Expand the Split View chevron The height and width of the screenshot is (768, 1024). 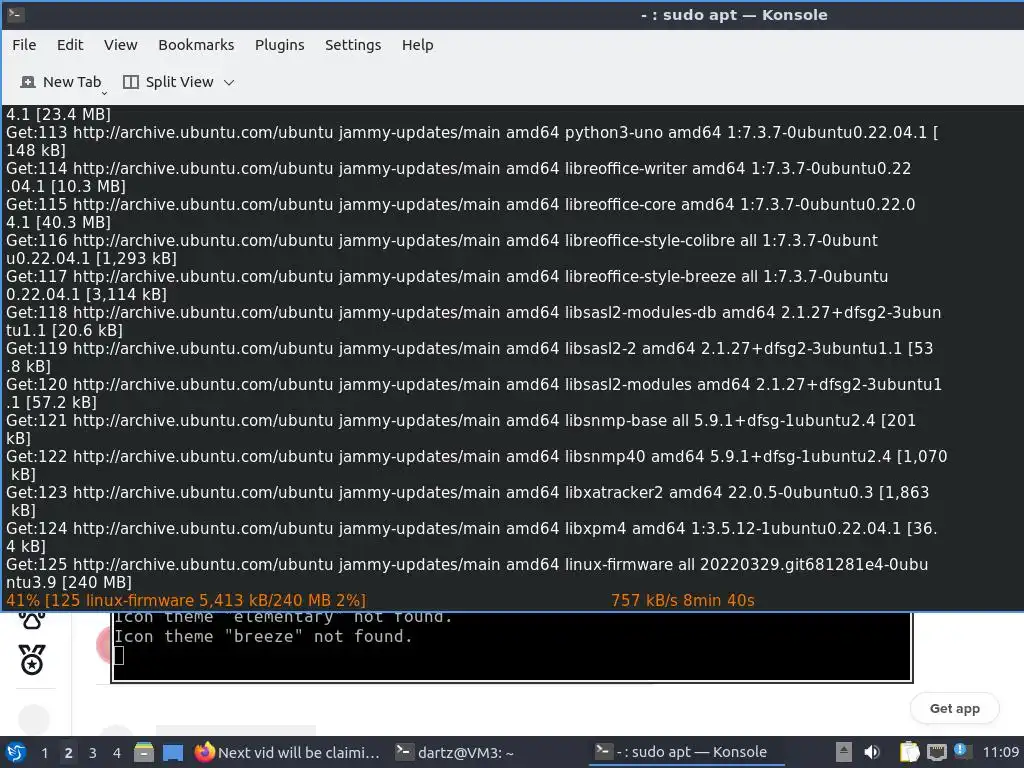coord(229,82)
